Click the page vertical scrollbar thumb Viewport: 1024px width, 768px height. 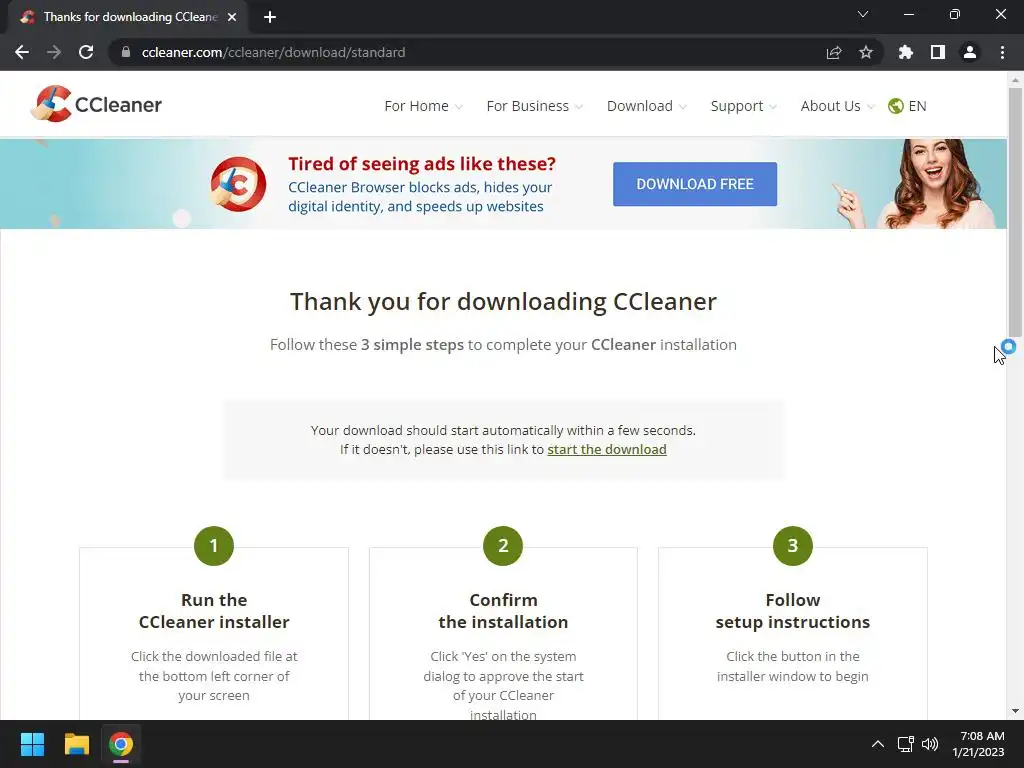1015,212
